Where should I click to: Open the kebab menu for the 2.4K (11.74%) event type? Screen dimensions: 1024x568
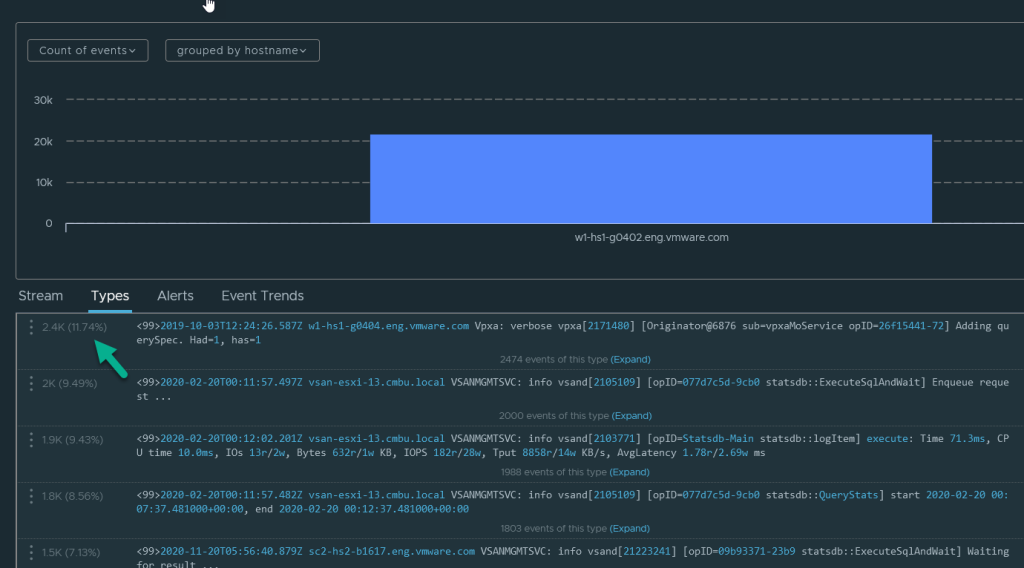31,327
